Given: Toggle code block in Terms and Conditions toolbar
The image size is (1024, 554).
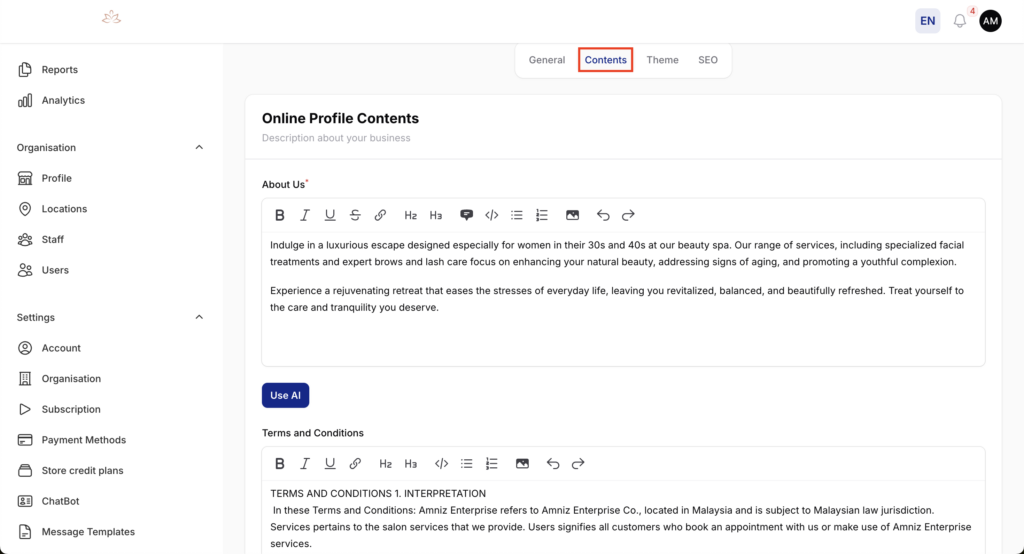Looking at the screenshot, I should pos(441,464).
